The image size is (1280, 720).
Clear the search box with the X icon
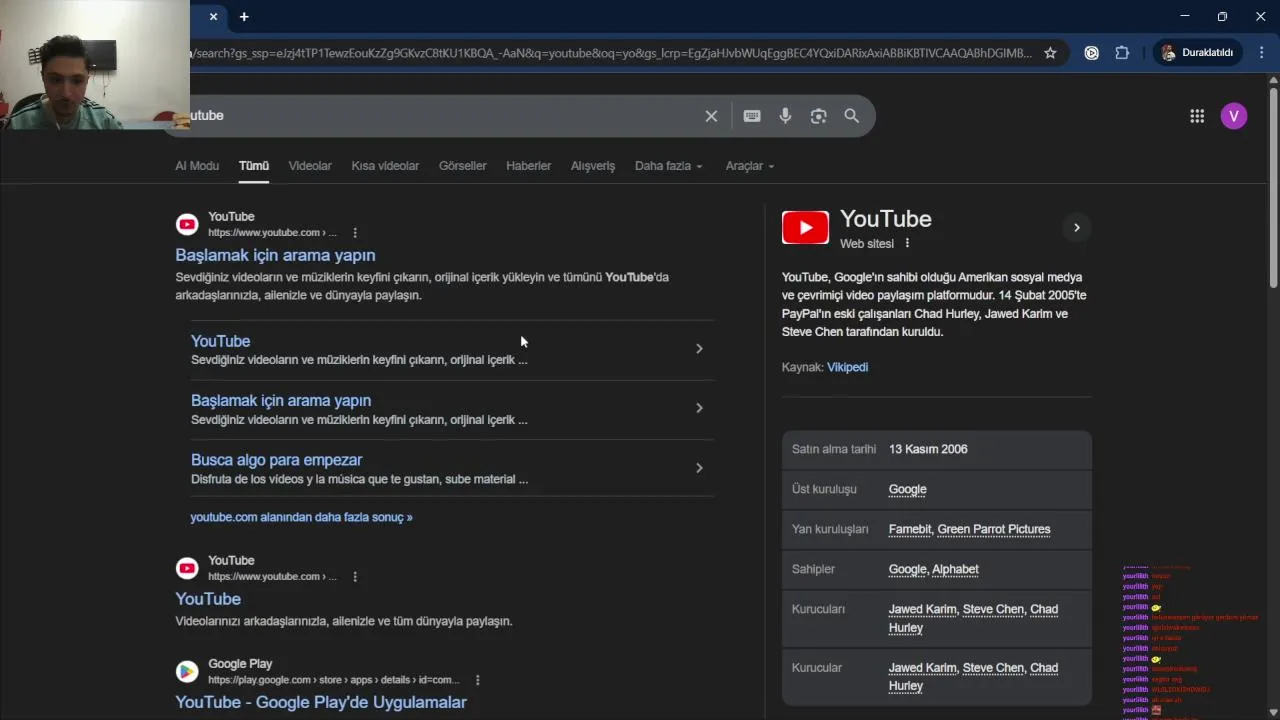pyautogui.click(x=711, y=116)
